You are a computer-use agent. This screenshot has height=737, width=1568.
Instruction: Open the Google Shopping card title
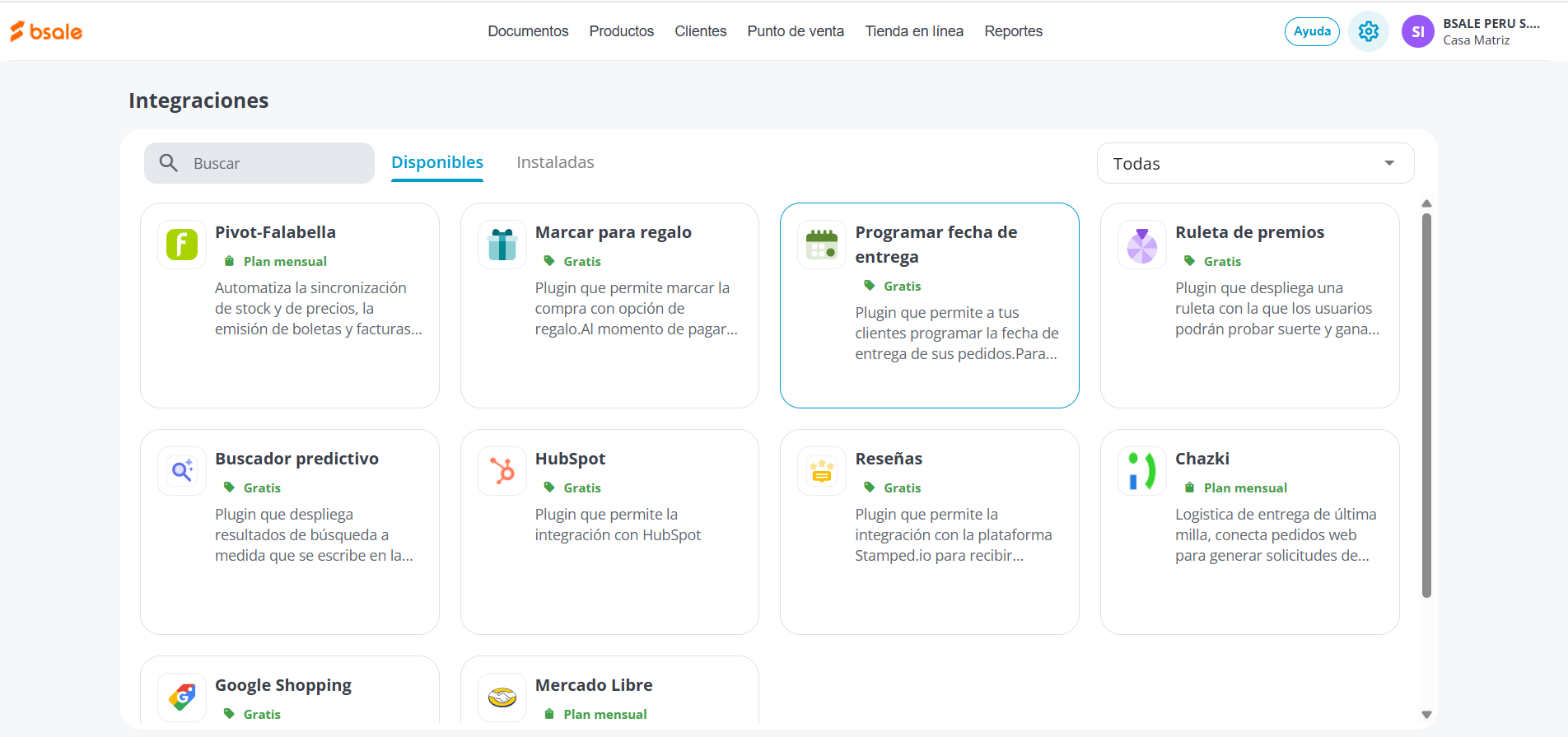click(x=283, y=685)
